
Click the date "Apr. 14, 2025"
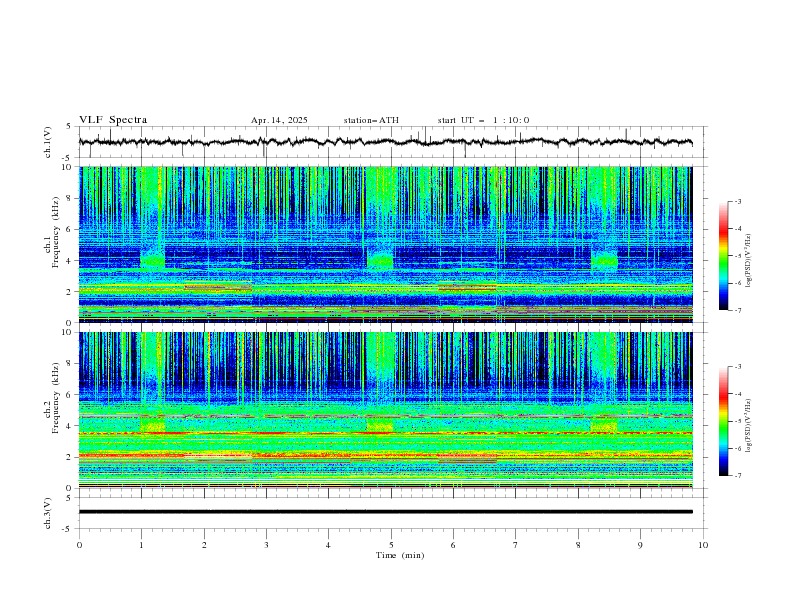tap(279, 120)
